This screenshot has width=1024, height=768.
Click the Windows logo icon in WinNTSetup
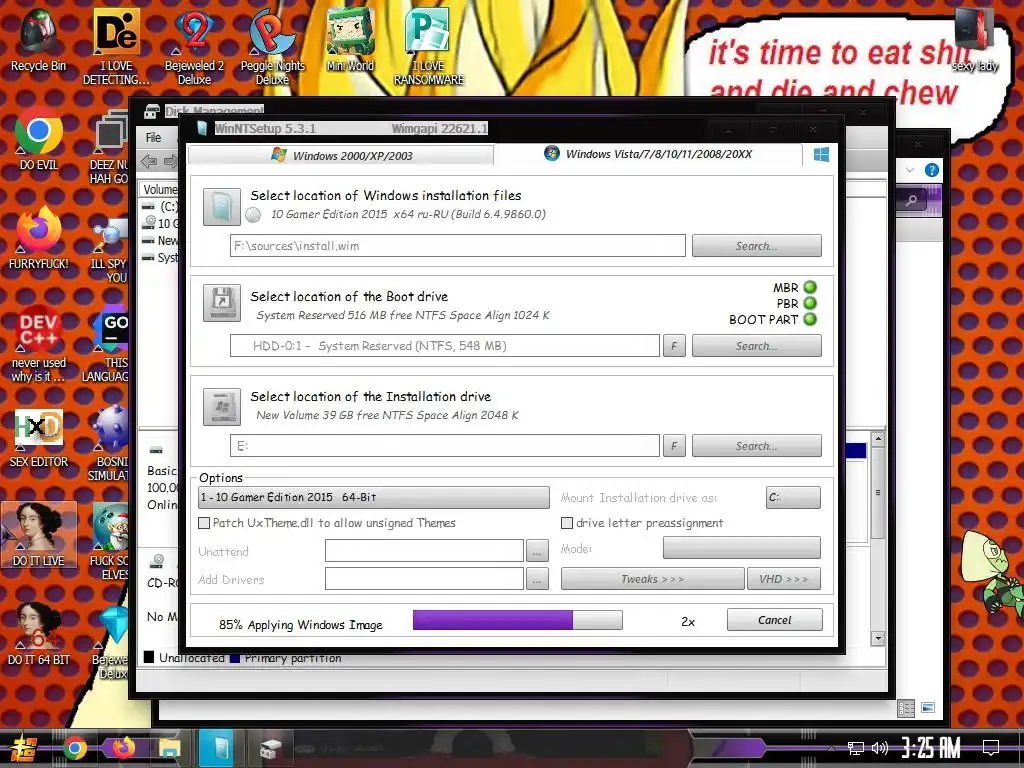click(x=821, y=154)
